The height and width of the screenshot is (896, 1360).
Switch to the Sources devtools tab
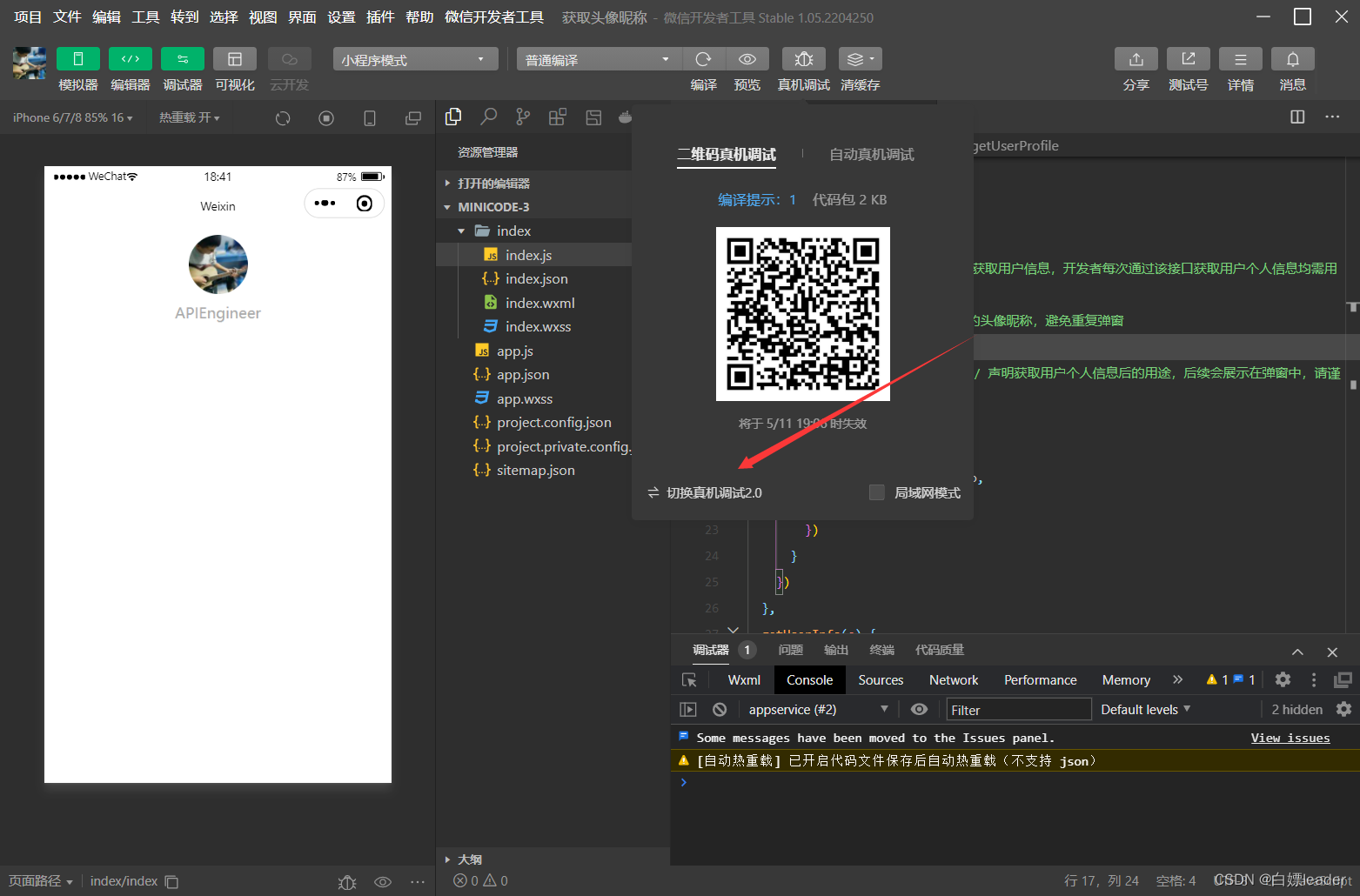[x=881, y=680]
